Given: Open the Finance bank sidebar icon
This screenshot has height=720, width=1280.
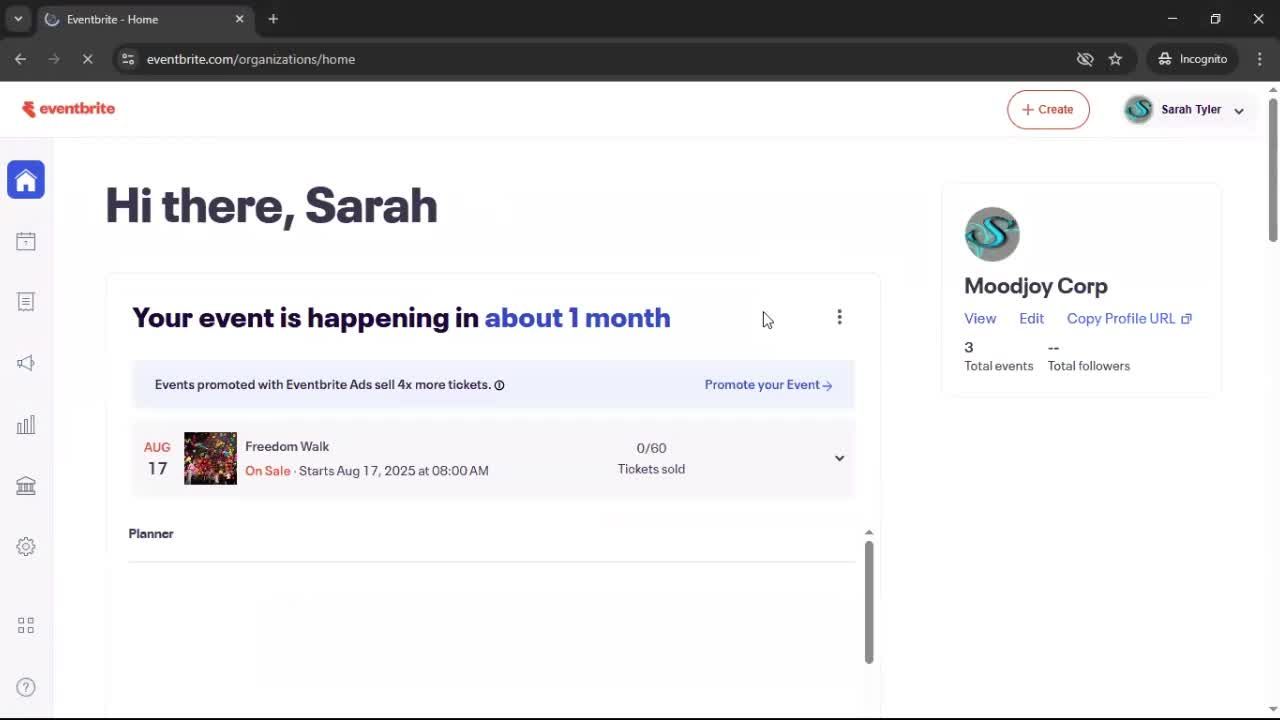Looking at the screenshot, I should click(x=26, y=486).
